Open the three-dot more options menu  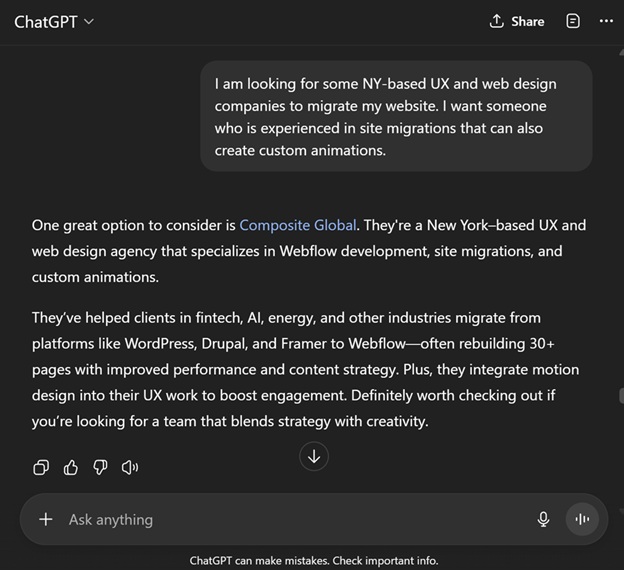pos(606,21)
